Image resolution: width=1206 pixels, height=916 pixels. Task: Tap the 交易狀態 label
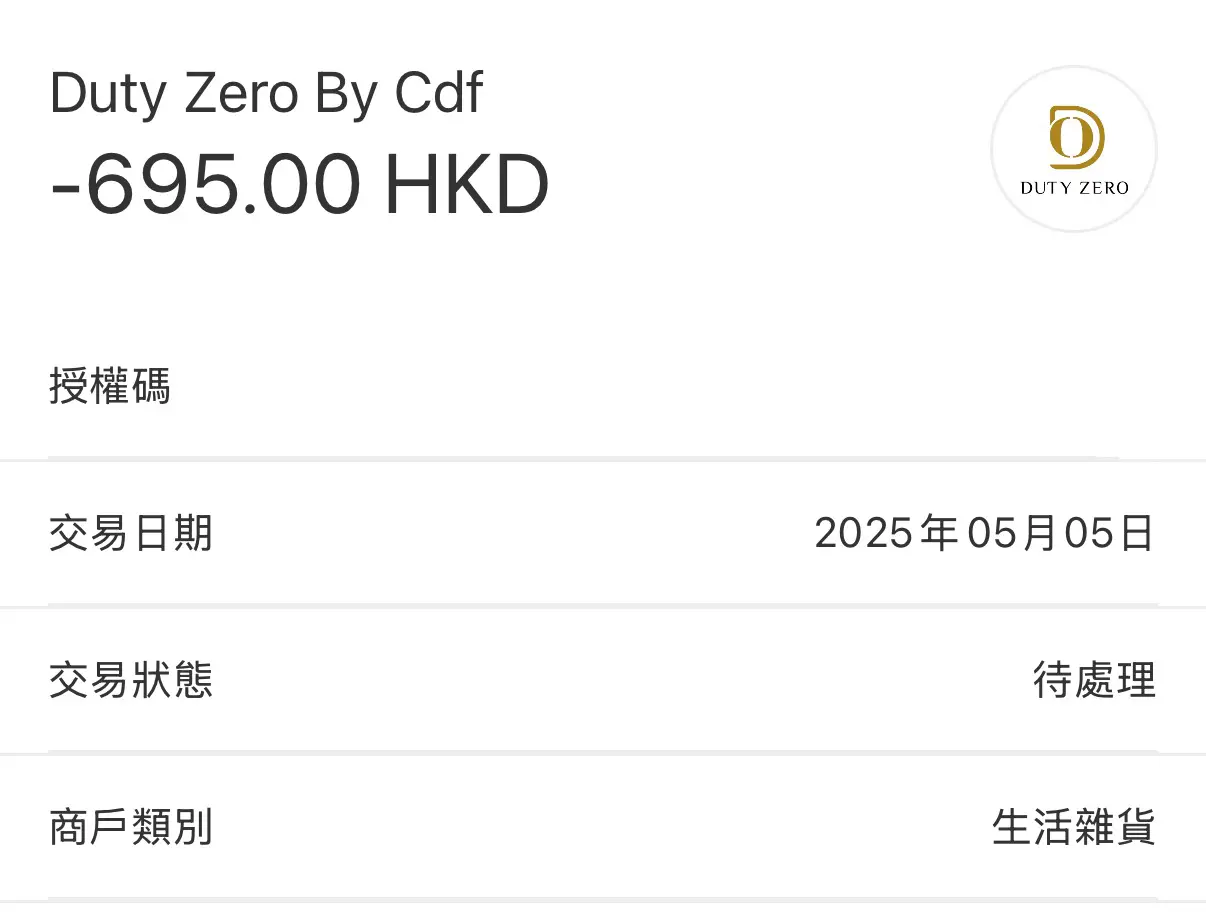(131, 681)
